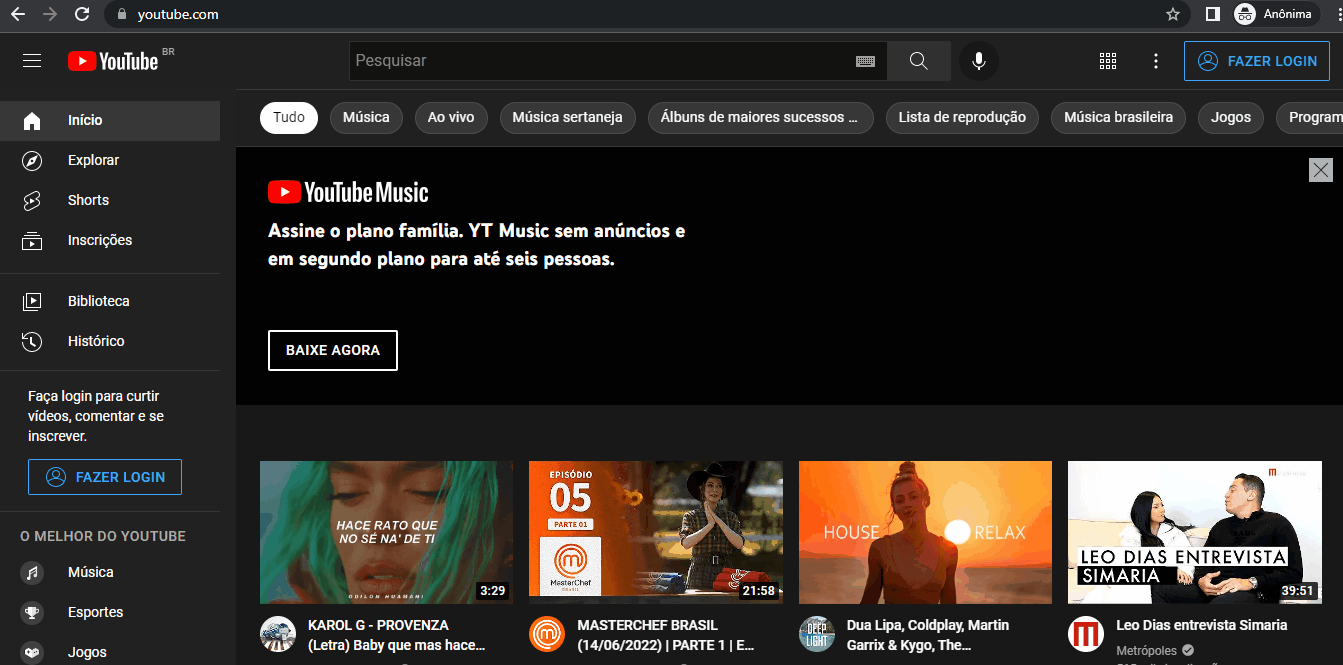Open the on-screen keyboard icon in search

tap(865, 61)
